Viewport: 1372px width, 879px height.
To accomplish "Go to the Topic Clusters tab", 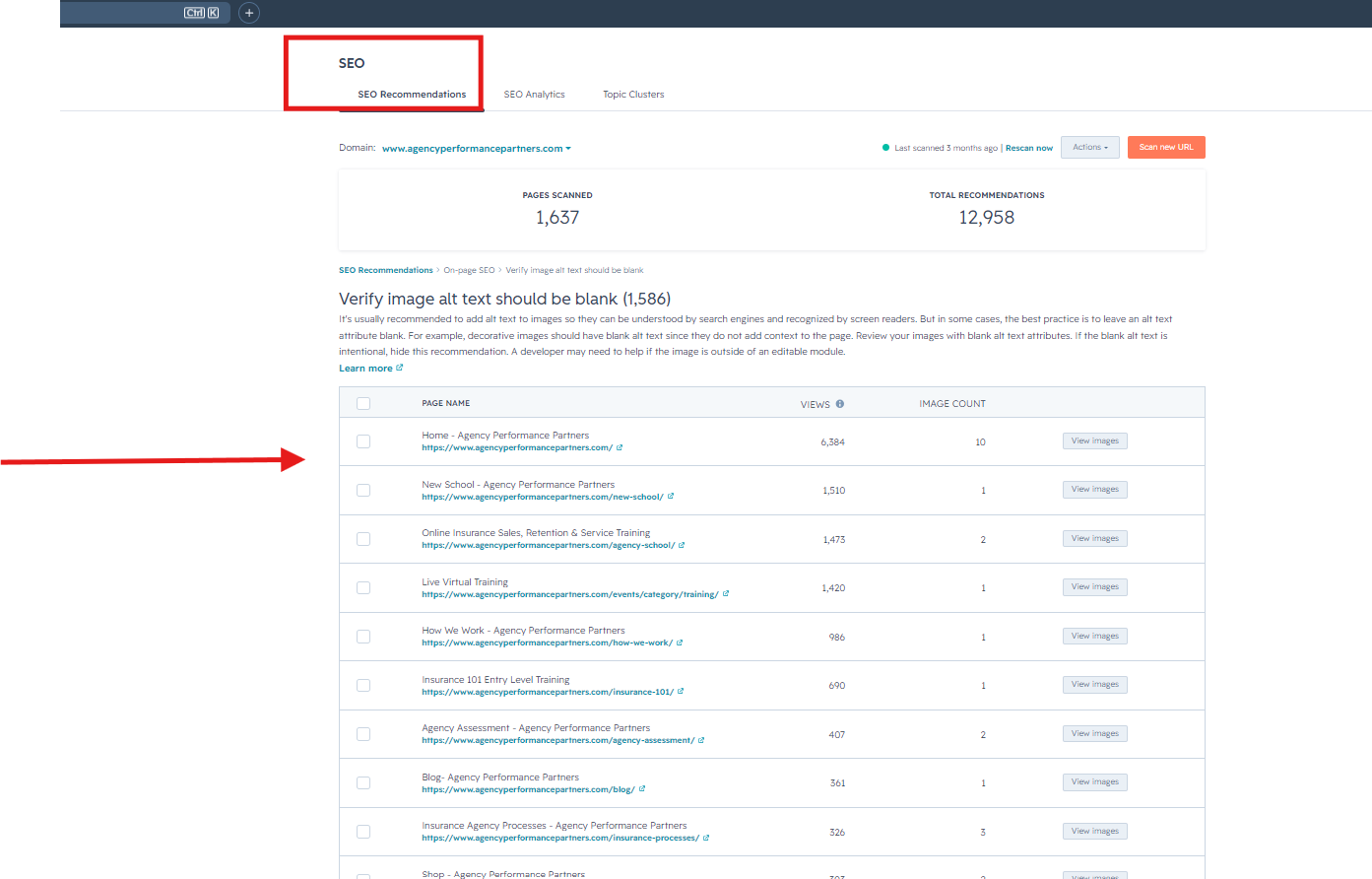I will tap(633, 95).
